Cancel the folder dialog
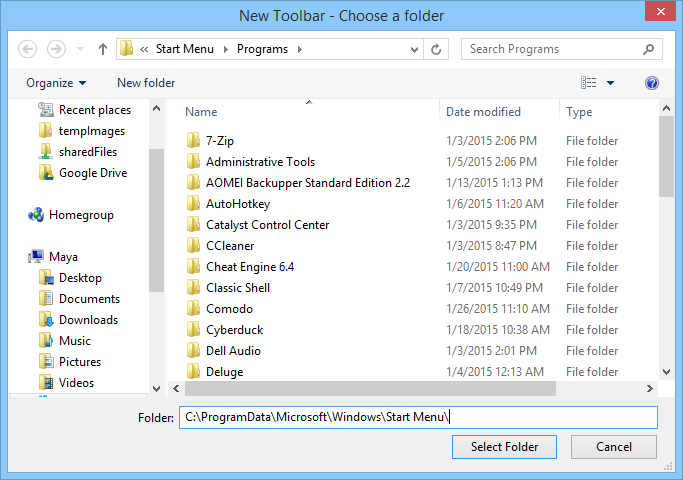Image resolution: width=683 pixels, height=480 pixels. pos(614,447)
